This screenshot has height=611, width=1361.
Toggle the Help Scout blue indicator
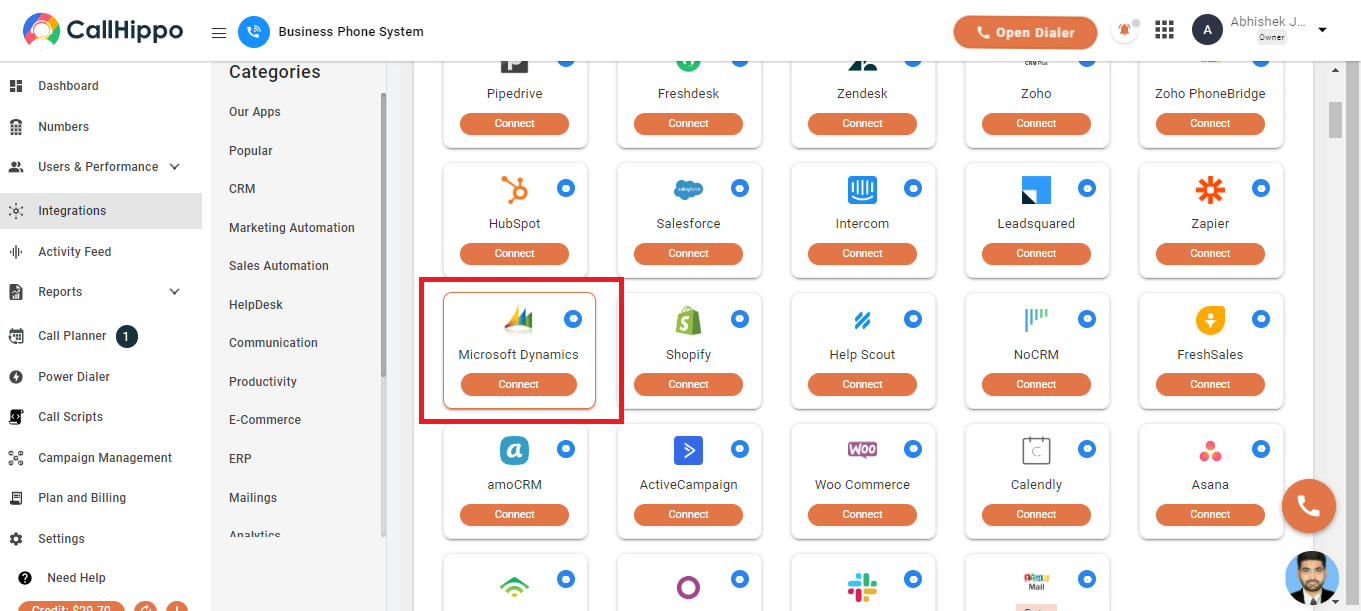913,319
